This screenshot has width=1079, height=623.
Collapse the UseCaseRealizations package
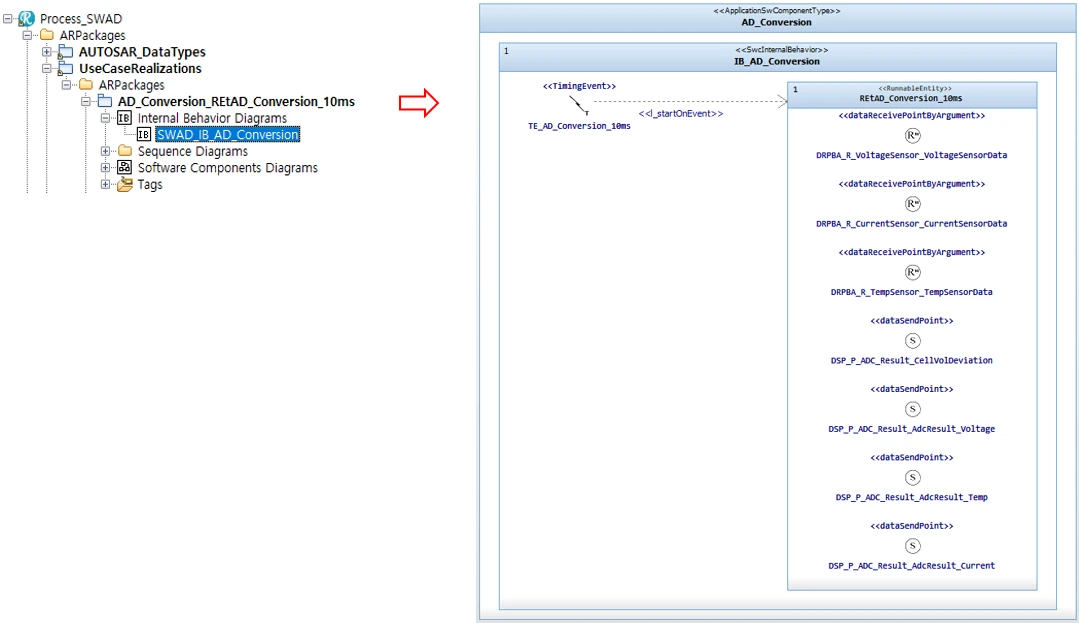tap(46, 69)
